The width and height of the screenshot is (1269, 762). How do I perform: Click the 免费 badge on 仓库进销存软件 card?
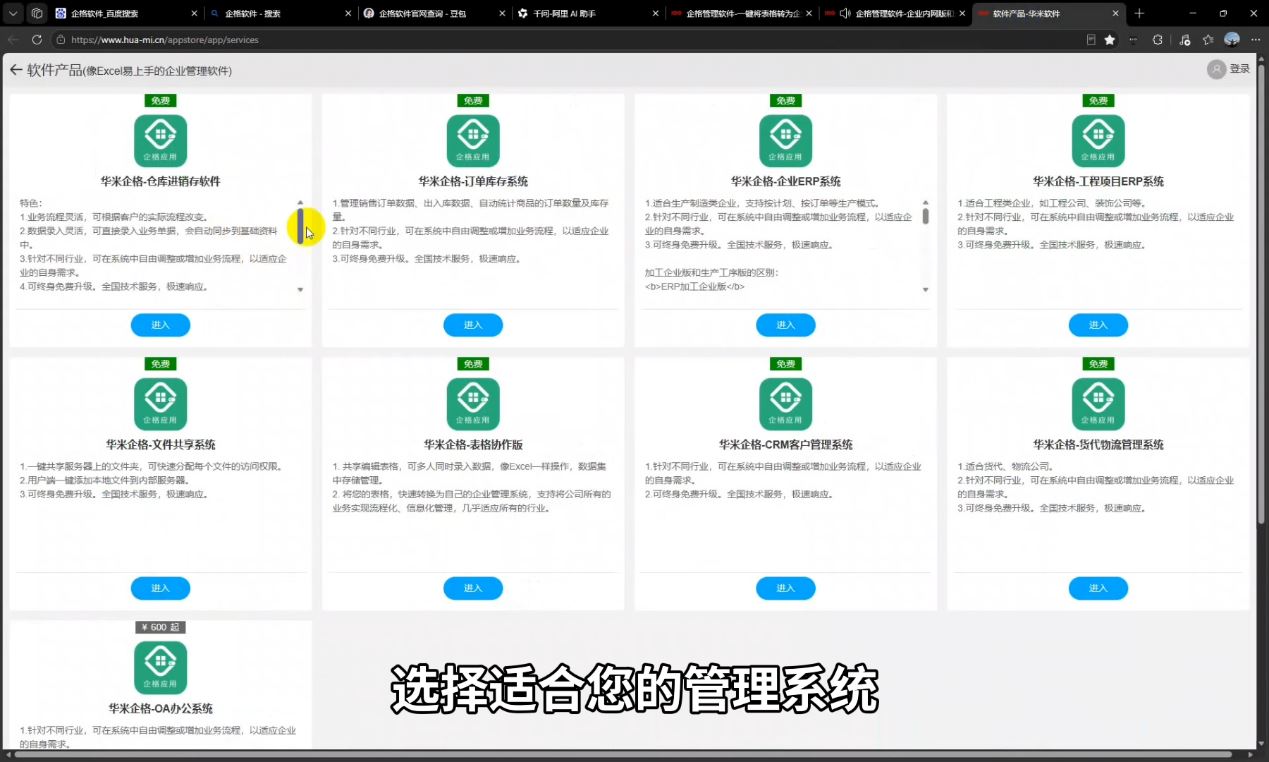click(x=160, y=101)
